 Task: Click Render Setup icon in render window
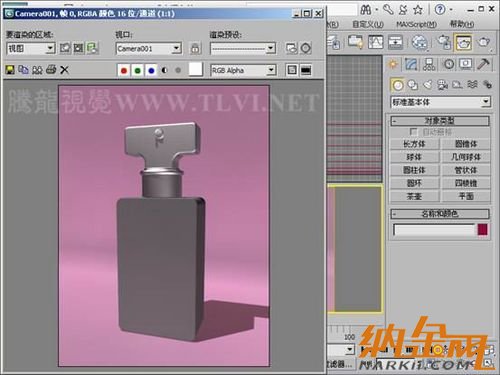[x=292, y=48]
